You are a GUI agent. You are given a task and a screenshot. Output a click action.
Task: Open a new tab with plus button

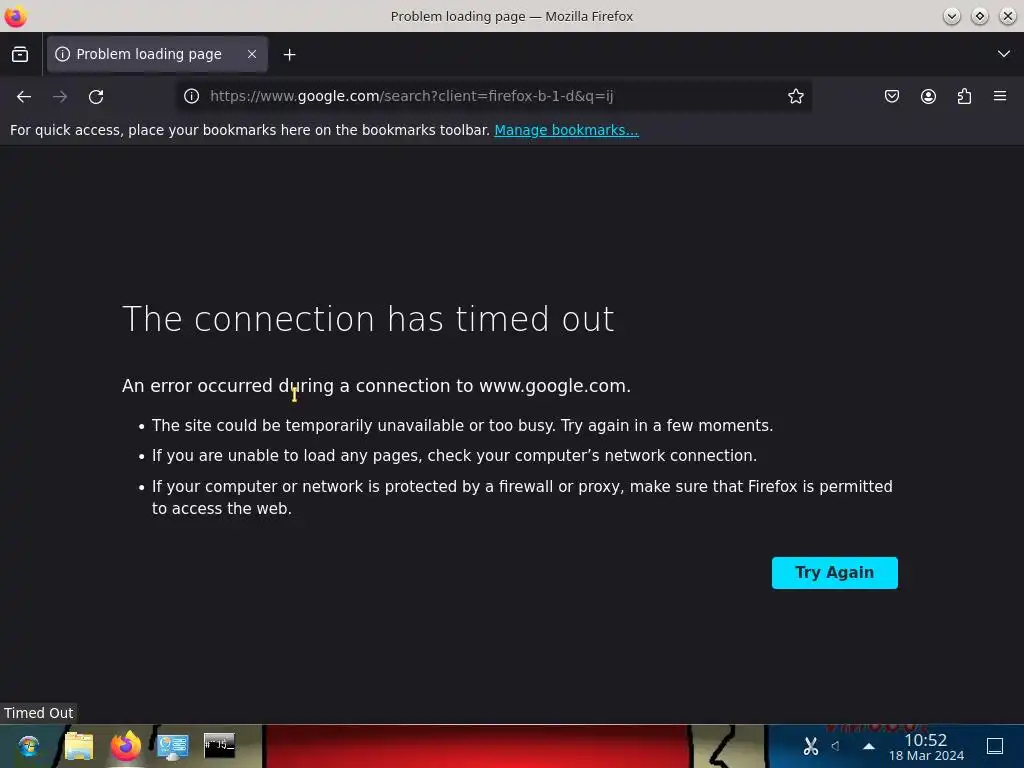289,55
